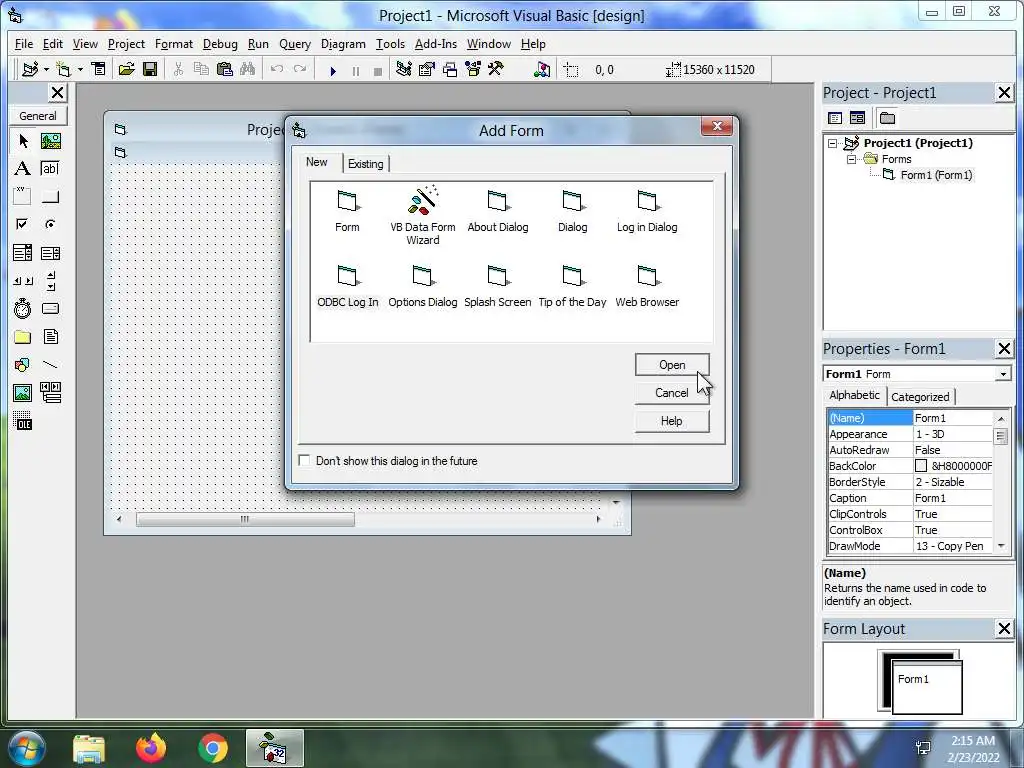Select the OLE container toolbox control
The height and width of the screenshot is (768, 1024).
pyautogui.click(x=22, y=421)
